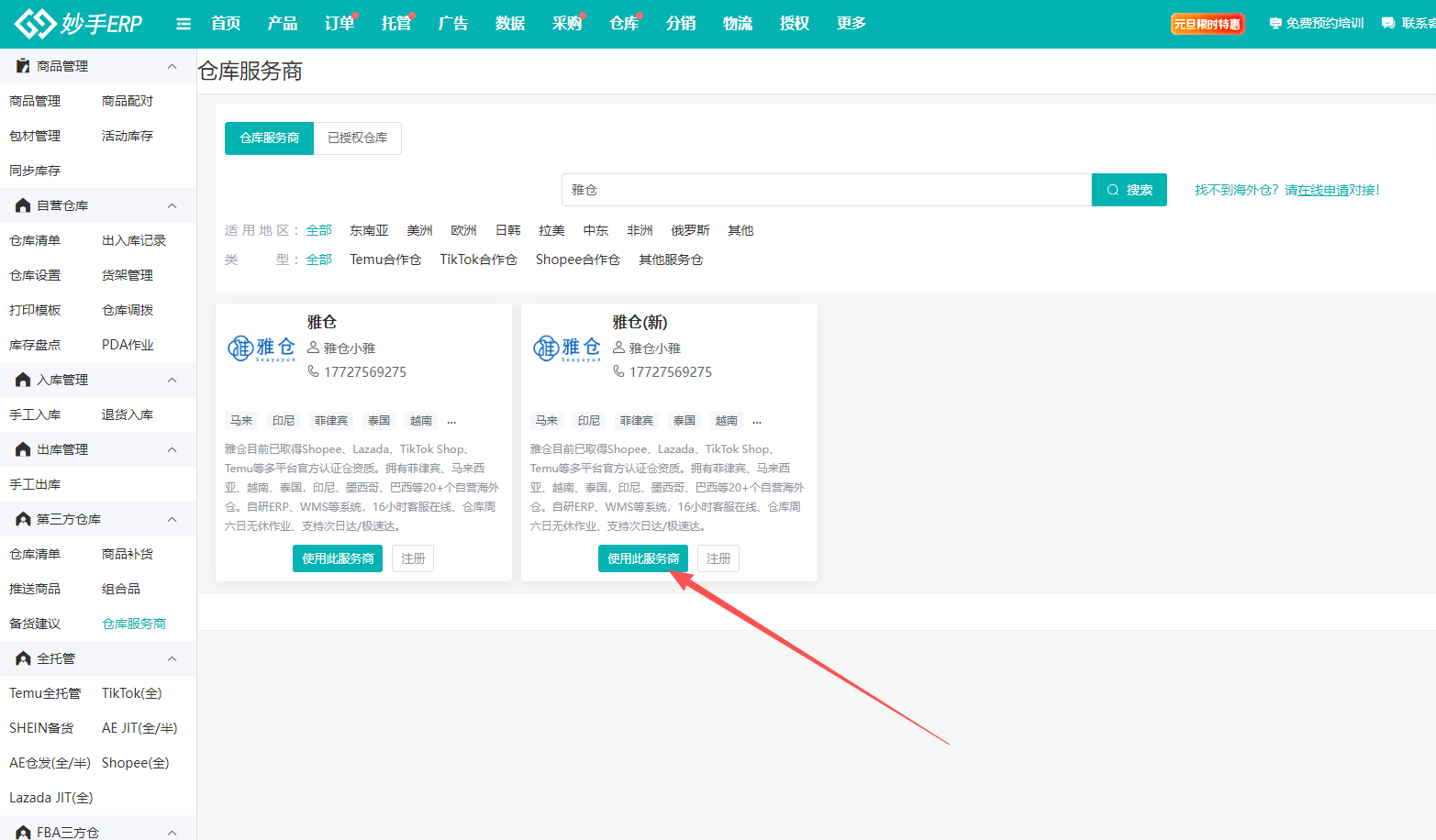Viewport: 1436px width, 840px height.
Task: Click the 元旦限时特惠 promo badge
Action: (1208, 24)
